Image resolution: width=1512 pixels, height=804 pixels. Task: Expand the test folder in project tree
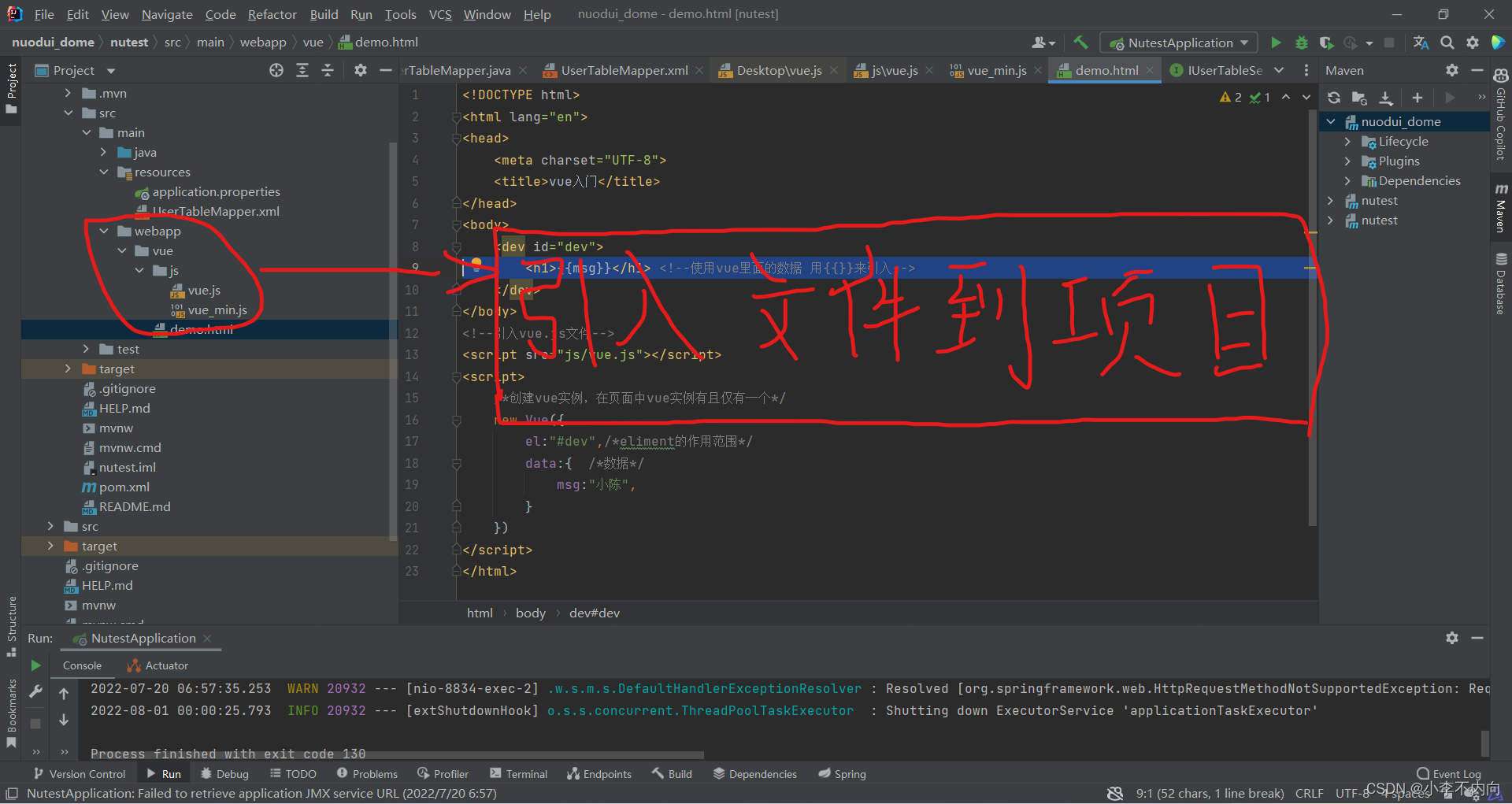[87, 349]
